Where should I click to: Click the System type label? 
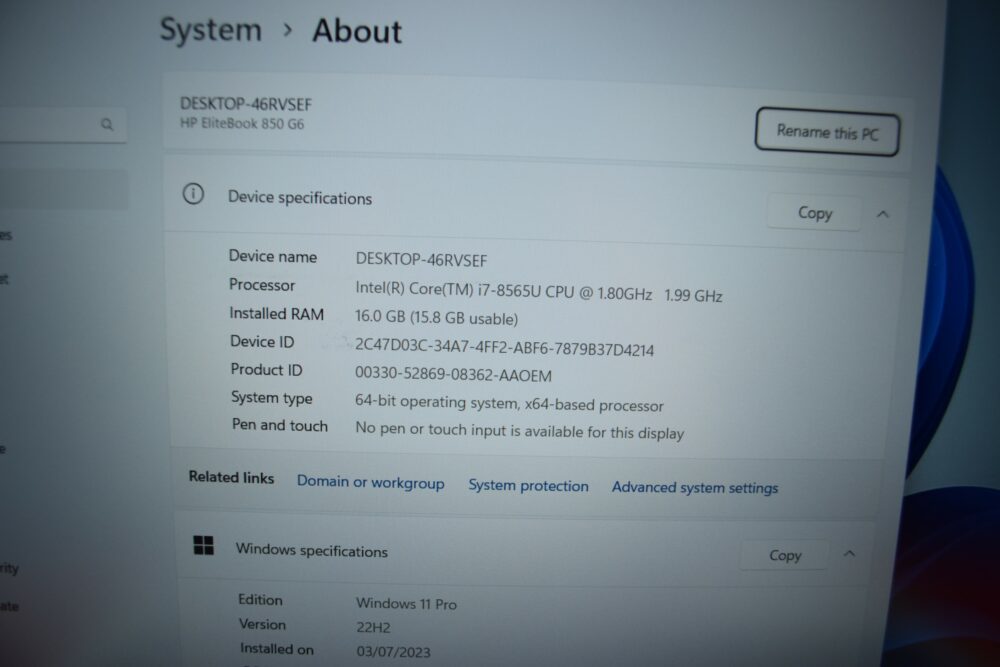tap(271, 397)
